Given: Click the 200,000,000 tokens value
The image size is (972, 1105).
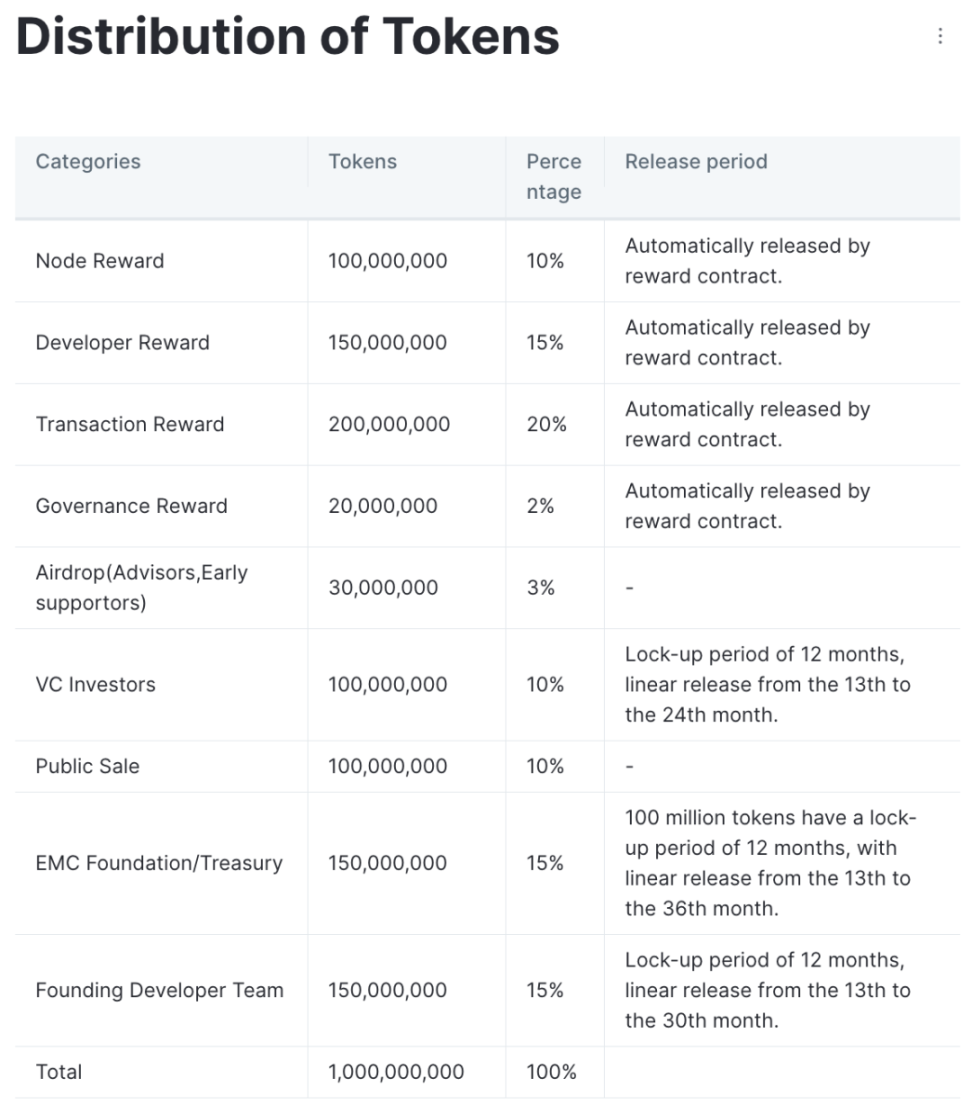Looking at the screenshot, I should pyautogui.click(x=389, y=425).
